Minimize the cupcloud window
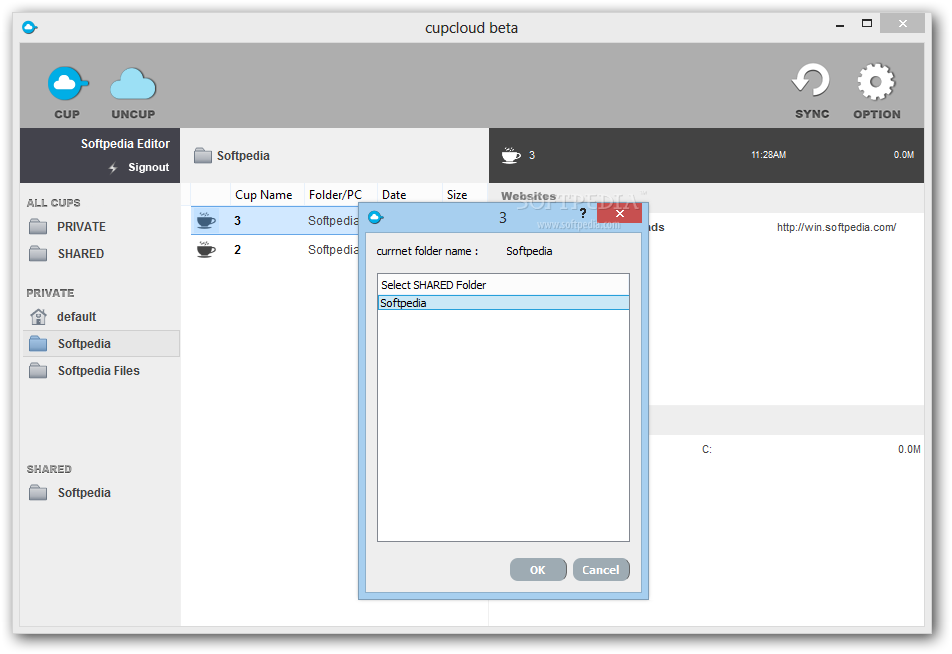Screen dimensions: 952x654 (x=840, y=26)
